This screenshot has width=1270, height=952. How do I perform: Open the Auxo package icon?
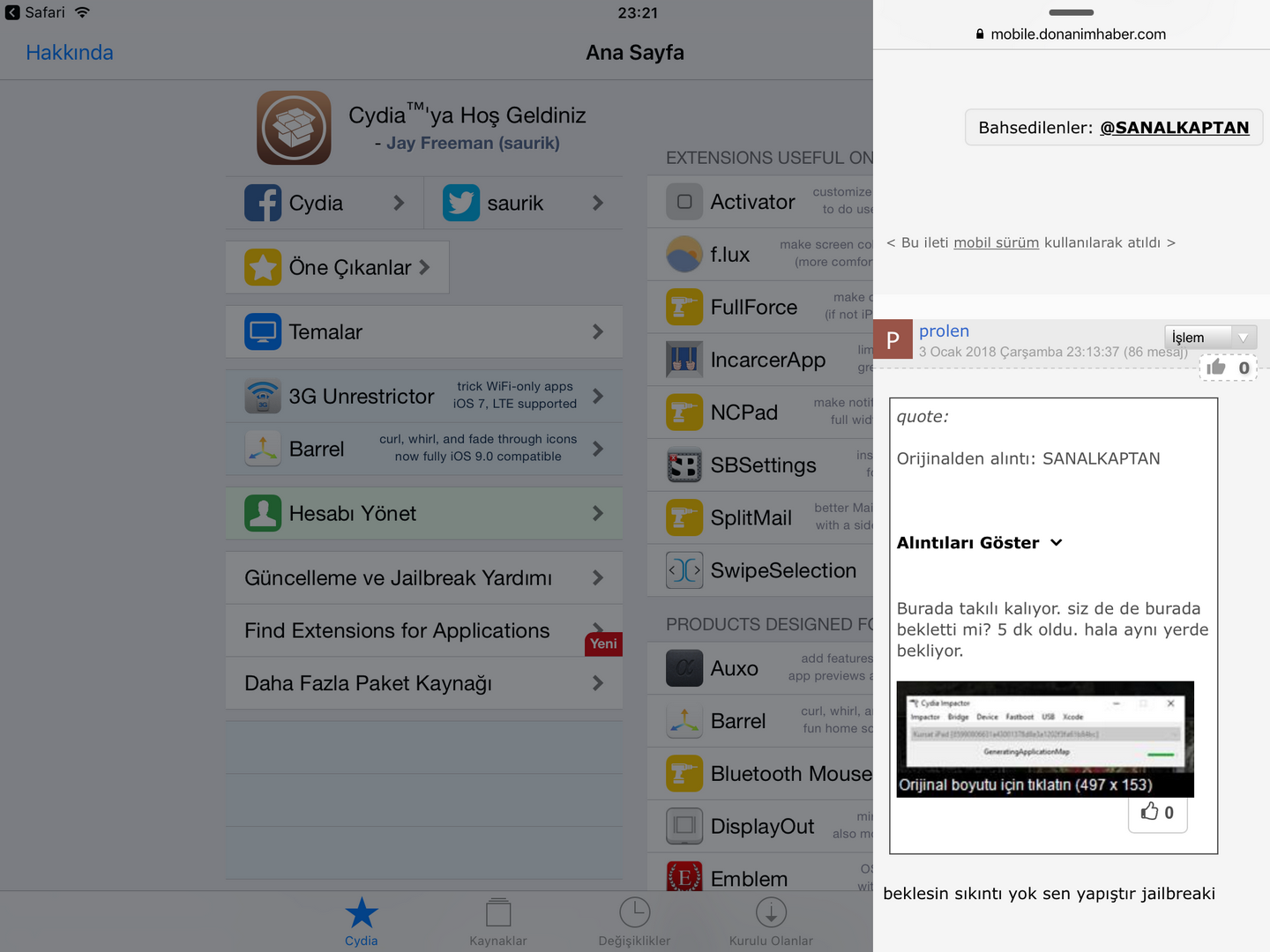pyautogui.click(x=684, y=668)
